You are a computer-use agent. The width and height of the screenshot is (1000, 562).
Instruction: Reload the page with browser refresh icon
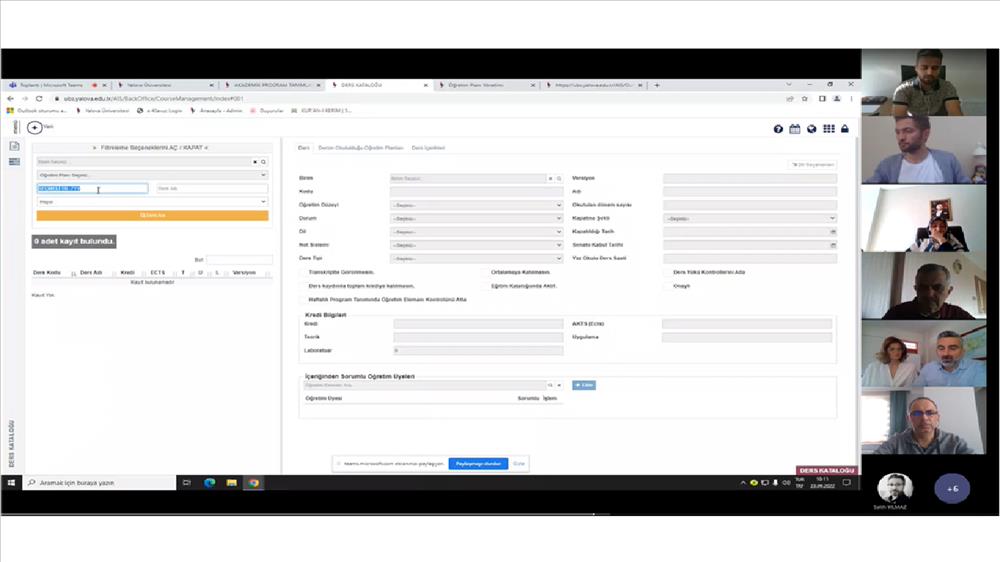coord(39,98)
